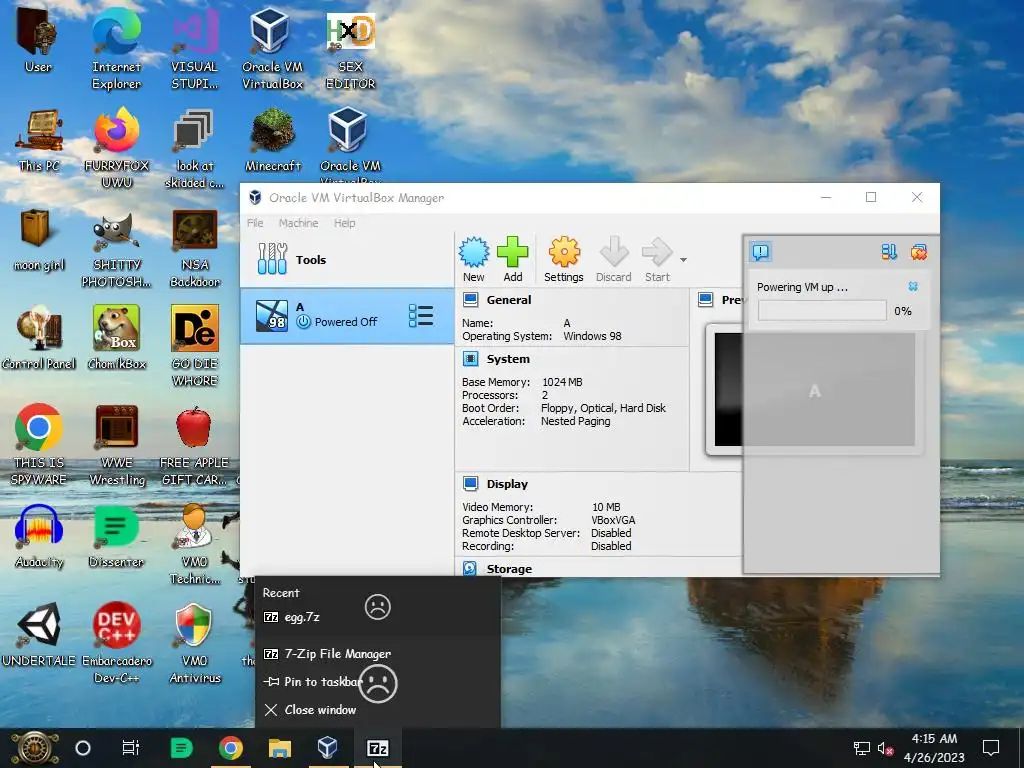Click the Storage section header

pyautogui.click(x=509, y=569)
